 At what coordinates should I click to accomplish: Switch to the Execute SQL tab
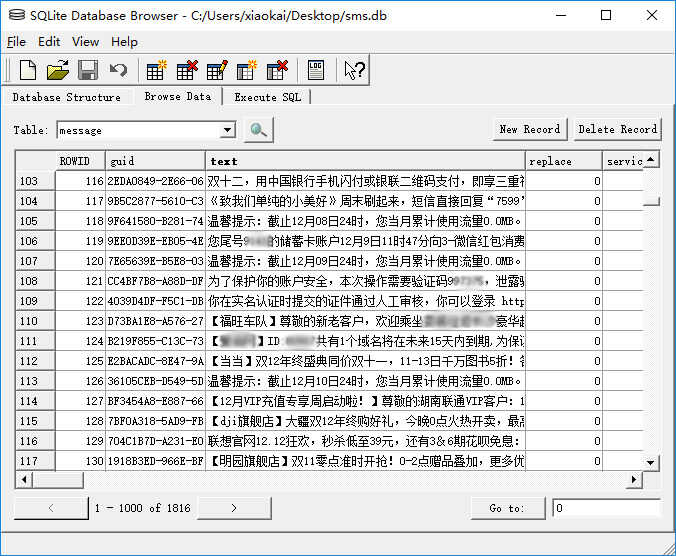pyautogui.click(x=267, y=97)
